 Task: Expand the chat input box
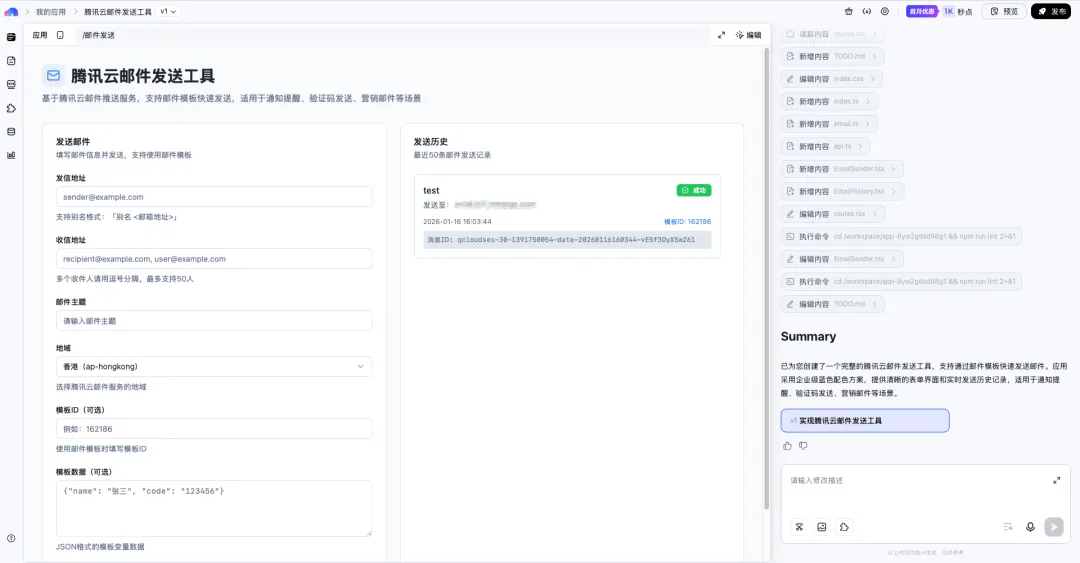1057,480
